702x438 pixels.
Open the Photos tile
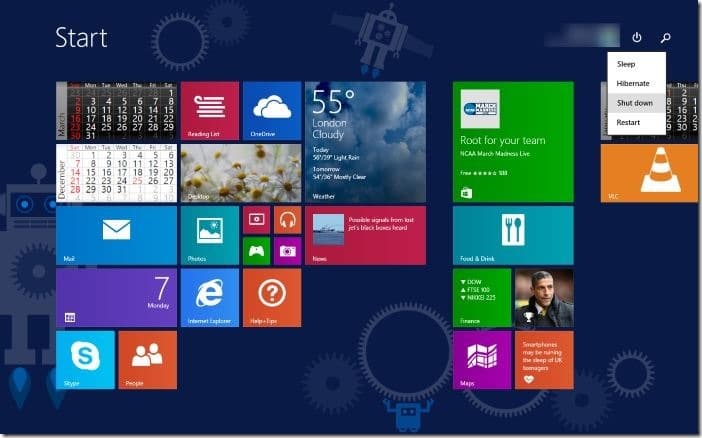(x=210, y=235)
